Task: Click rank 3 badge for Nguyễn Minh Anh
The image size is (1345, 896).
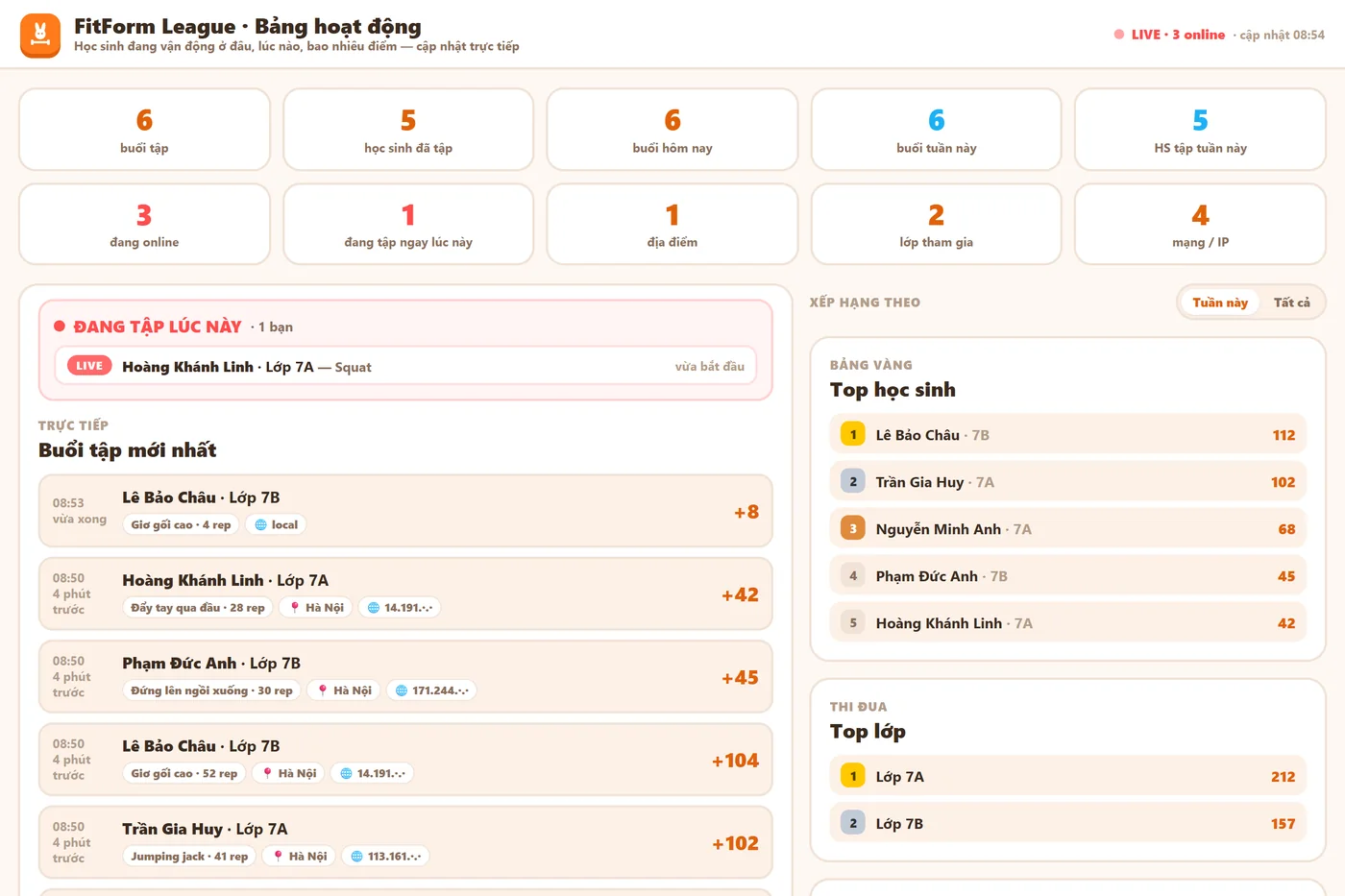Action: 853,529
